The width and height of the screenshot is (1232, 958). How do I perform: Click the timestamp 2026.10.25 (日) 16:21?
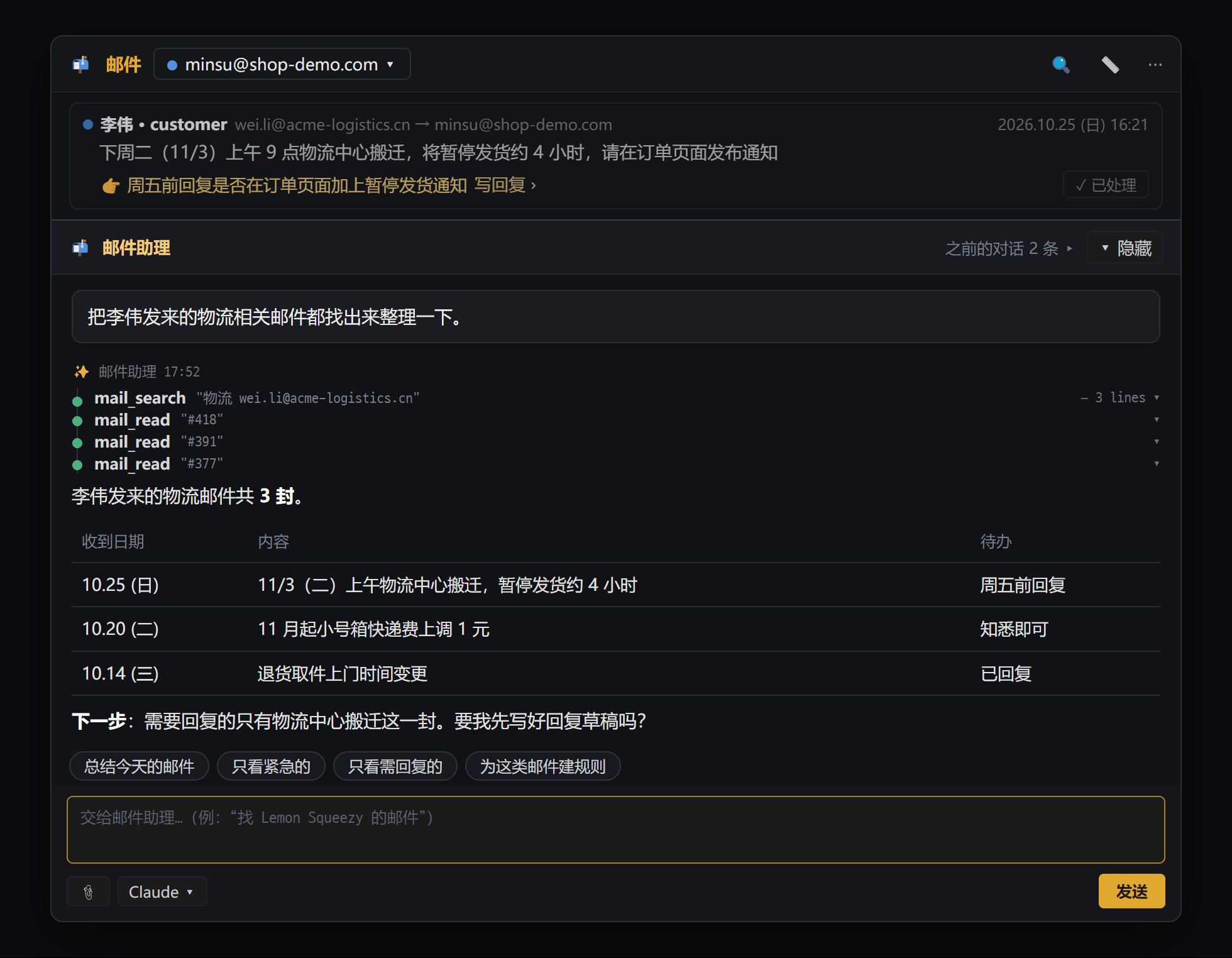pyautogui.click(x=1072, y=124)
